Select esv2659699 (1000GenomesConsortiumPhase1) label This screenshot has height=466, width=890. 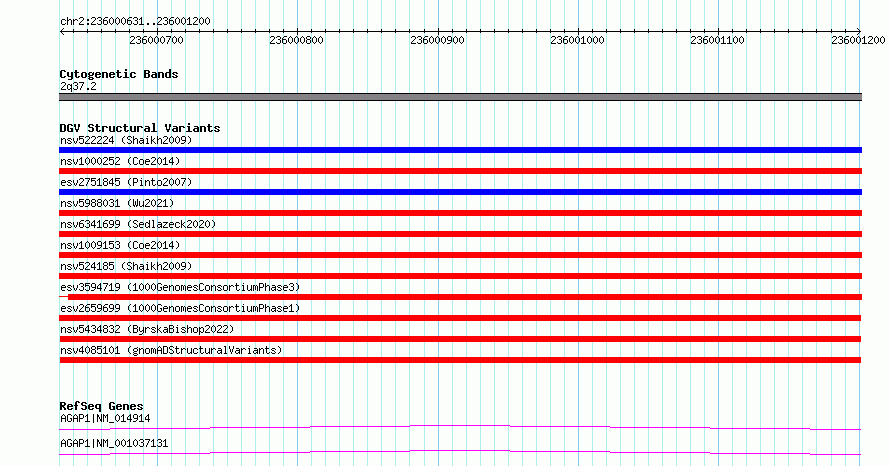[180, 308]
